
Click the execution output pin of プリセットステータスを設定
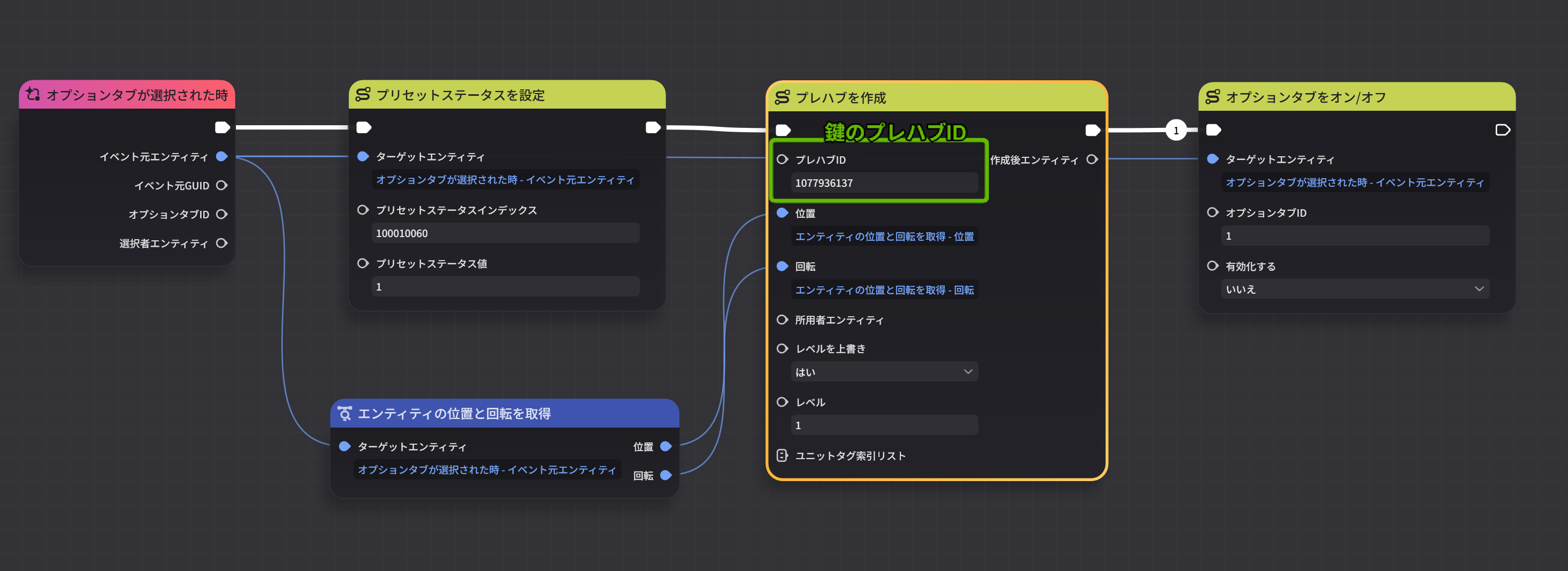pos(653,127)
